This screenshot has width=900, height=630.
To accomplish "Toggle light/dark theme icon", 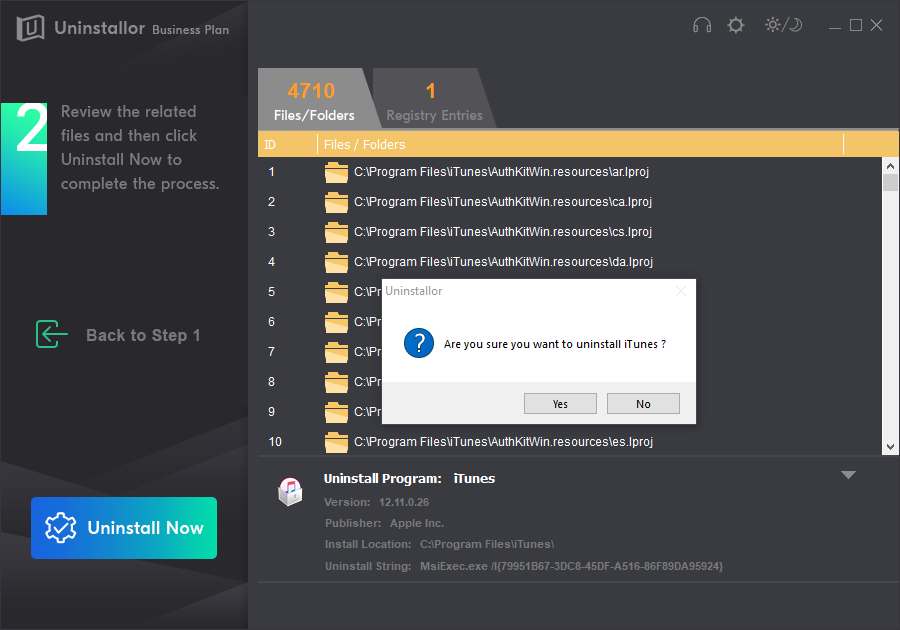I will pos(783,25).
